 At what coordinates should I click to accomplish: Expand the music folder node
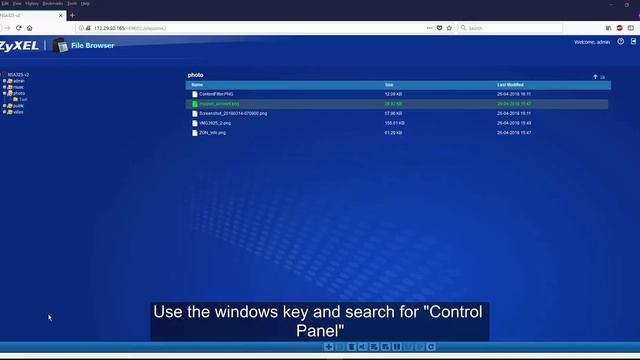(x=4, y=87)
